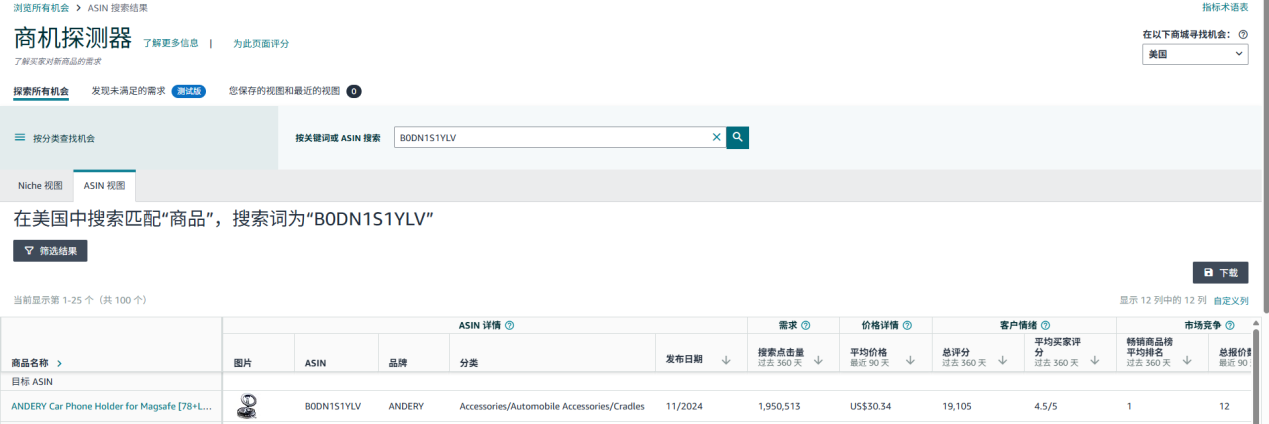Click help icon next to 需求
Image resolution: width=1269 pixels, height=424 pixels.
(806, 325)
